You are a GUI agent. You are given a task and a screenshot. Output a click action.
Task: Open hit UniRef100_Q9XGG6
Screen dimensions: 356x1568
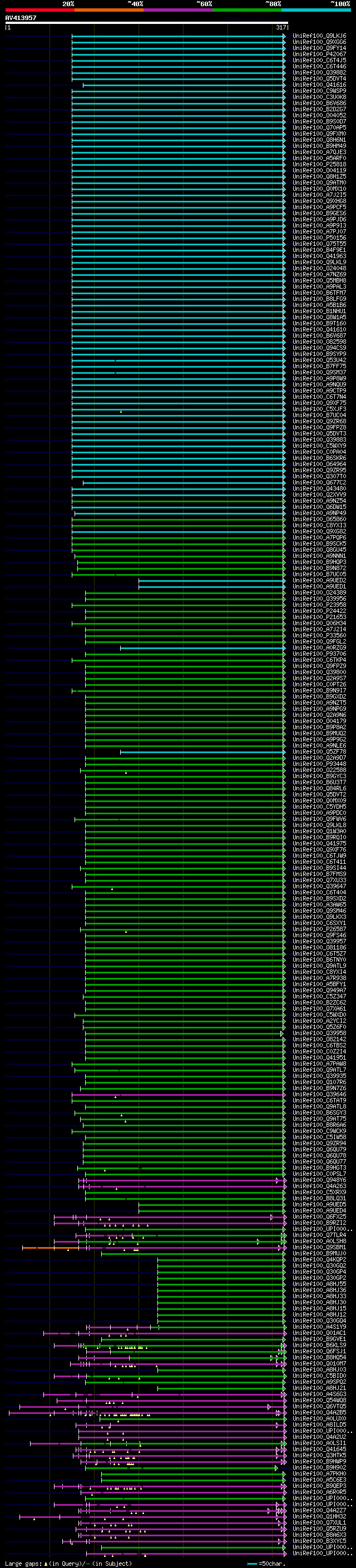(319, 42)
